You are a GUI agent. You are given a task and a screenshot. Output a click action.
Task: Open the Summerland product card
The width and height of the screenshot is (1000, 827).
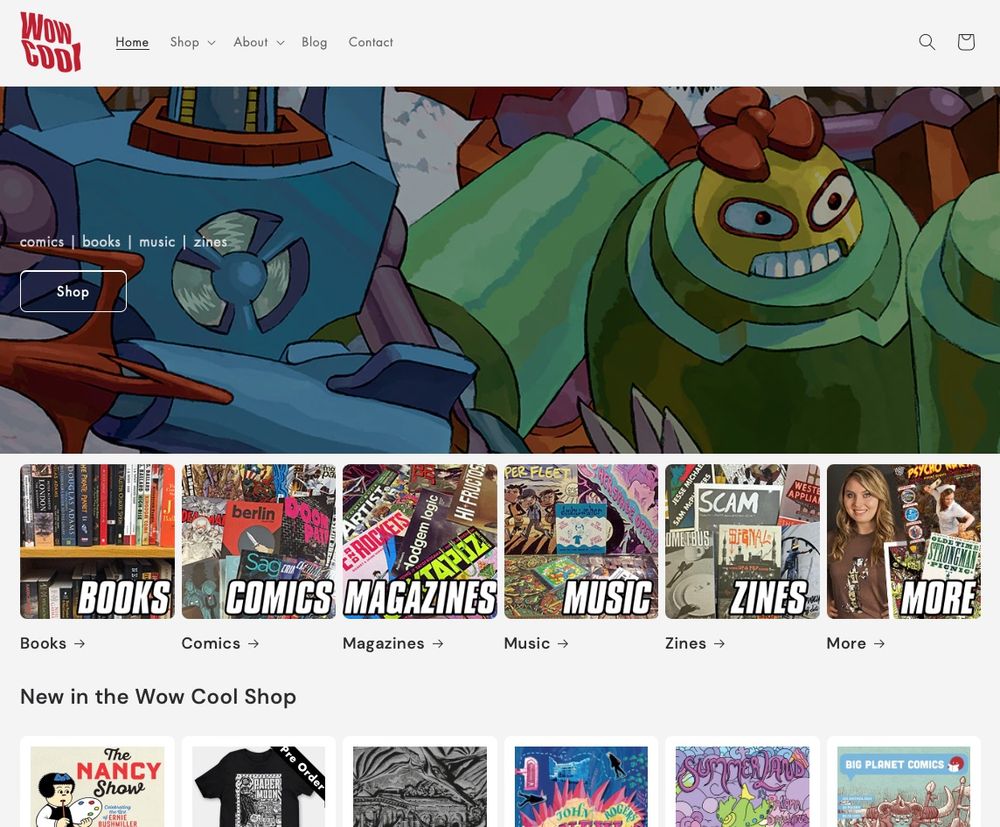point(742,783)
